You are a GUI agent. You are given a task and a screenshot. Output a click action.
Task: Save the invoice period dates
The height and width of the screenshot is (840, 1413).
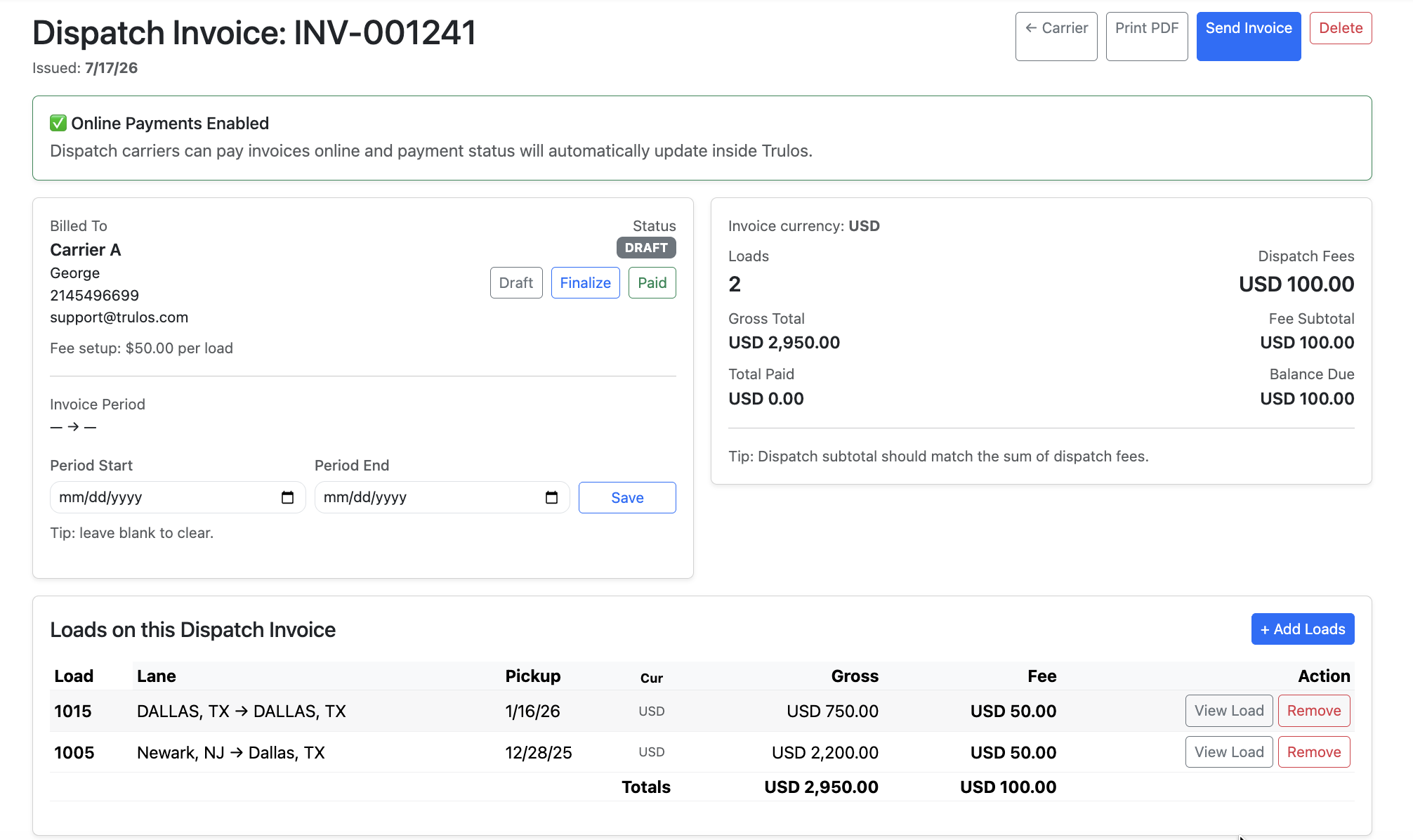click(x=627, y=497)
